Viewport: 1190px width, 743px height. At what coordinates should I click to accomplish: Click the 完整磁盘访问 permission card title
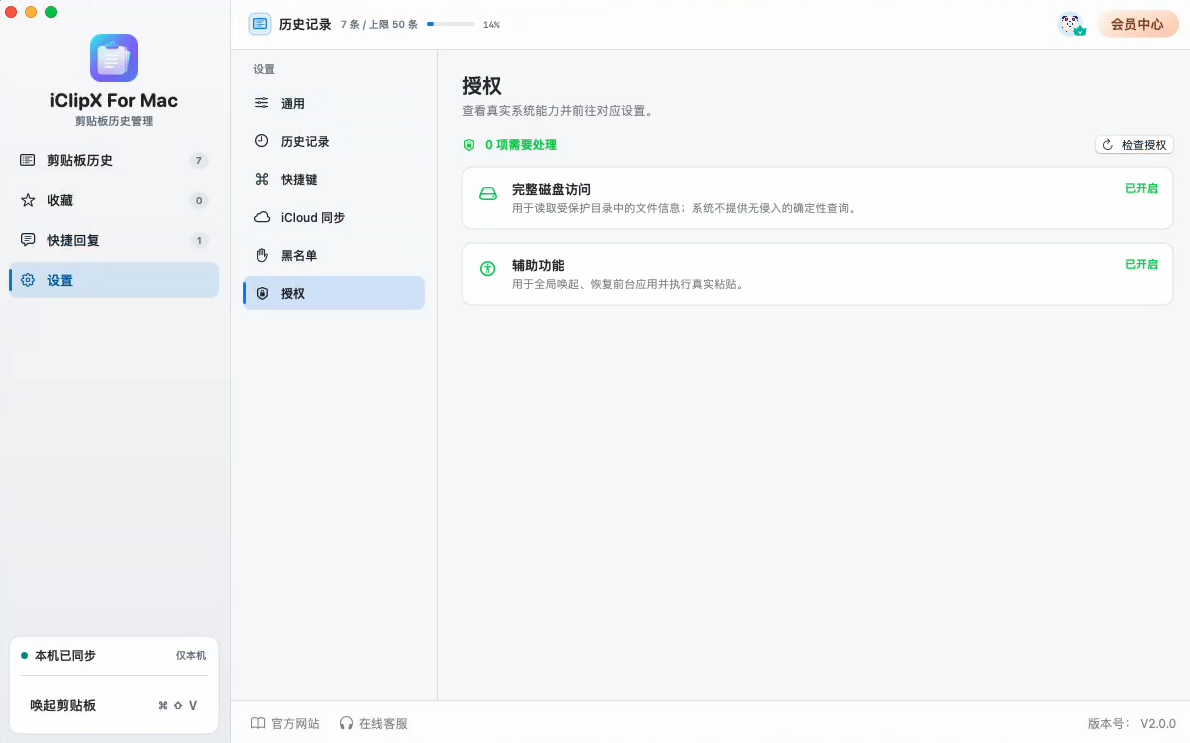point(551,190)
